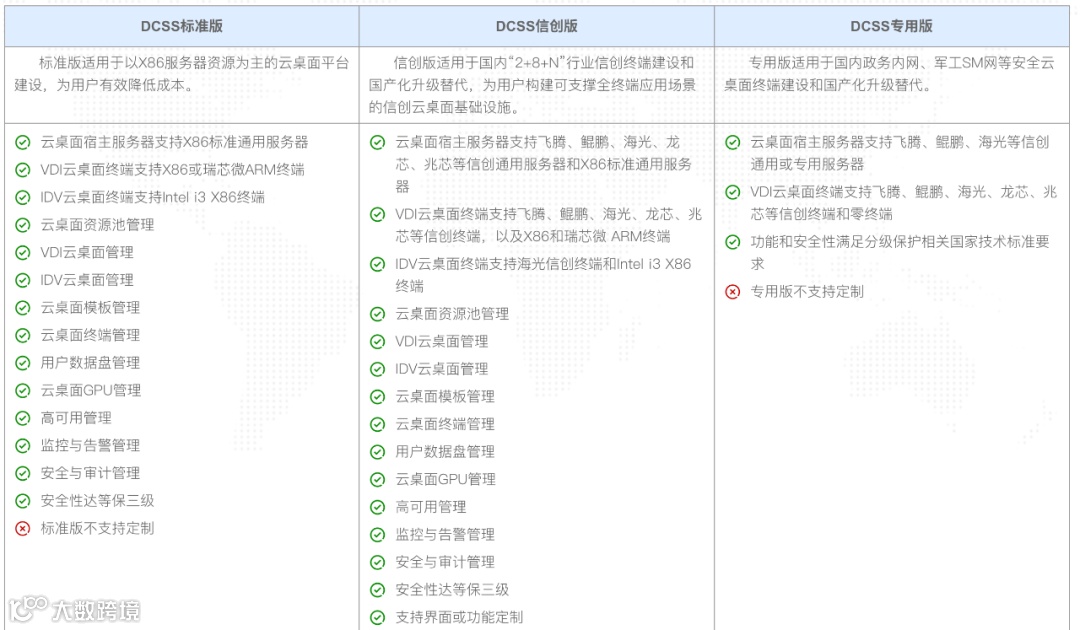Click the text 标准版不支持定制
The width and height of the screenshot is (1080, 630).
97,529
